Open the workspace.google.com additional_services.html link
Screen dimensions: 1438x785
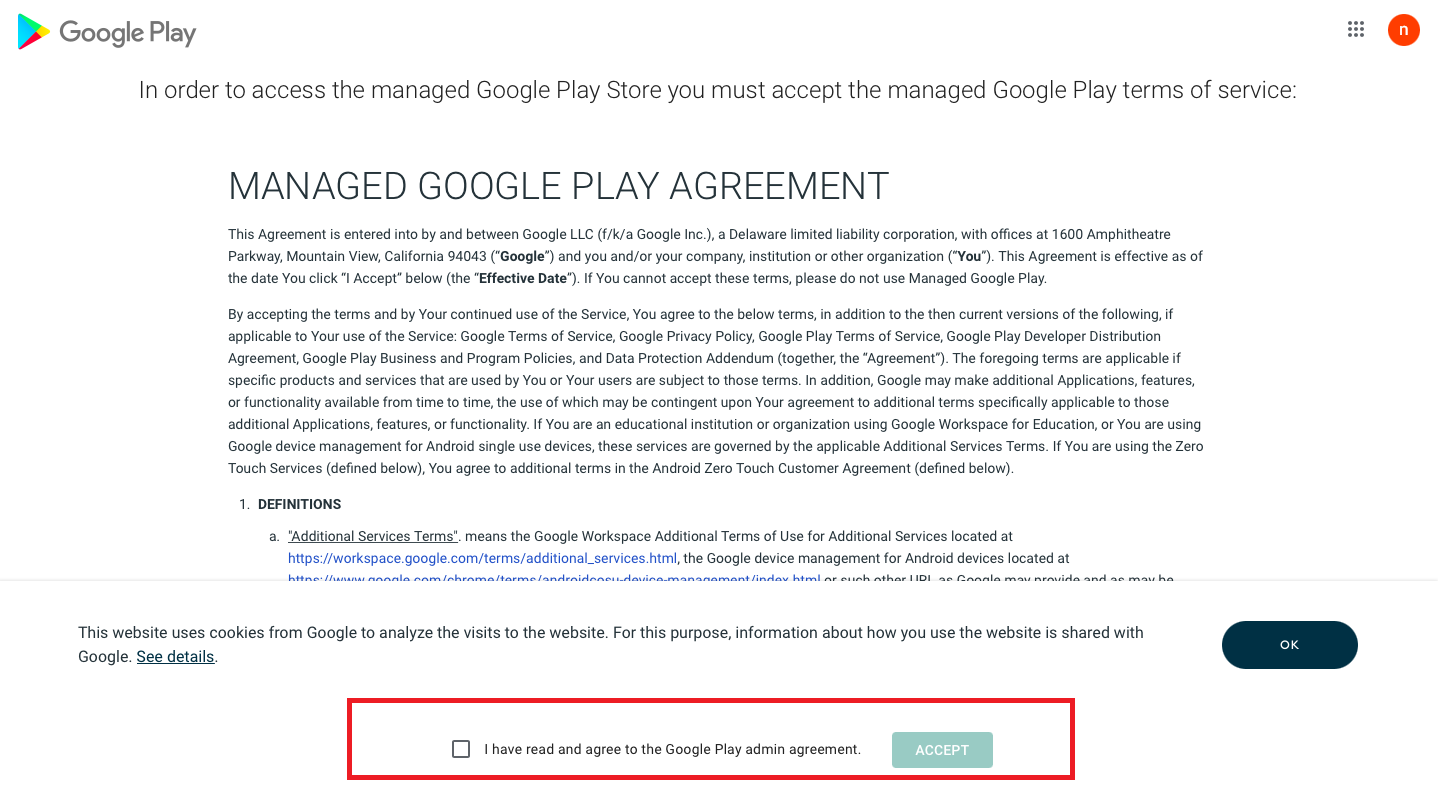tap(483, 558)
